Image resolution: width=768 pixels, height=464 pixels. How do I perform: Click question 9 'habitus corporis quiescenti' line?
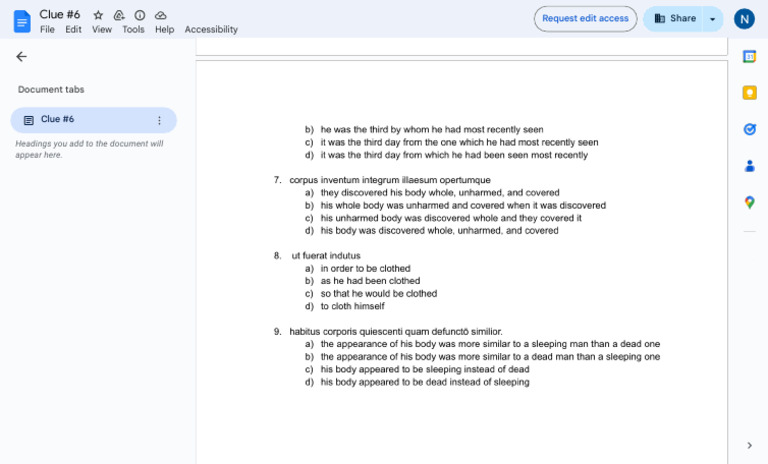396,332
